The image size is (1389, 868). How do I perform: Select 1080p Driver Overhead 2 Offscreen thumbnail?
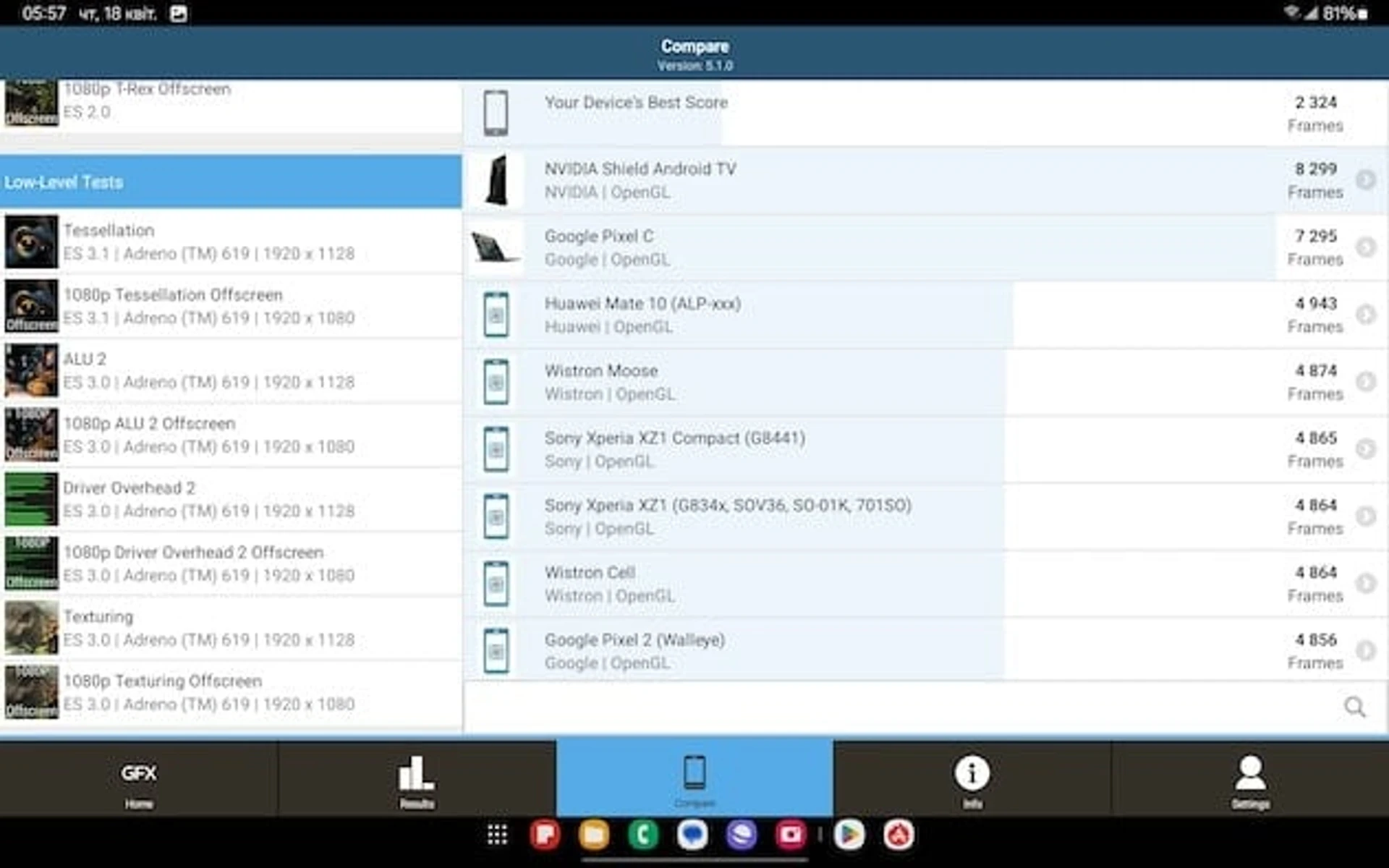click(x=31, y=563)
